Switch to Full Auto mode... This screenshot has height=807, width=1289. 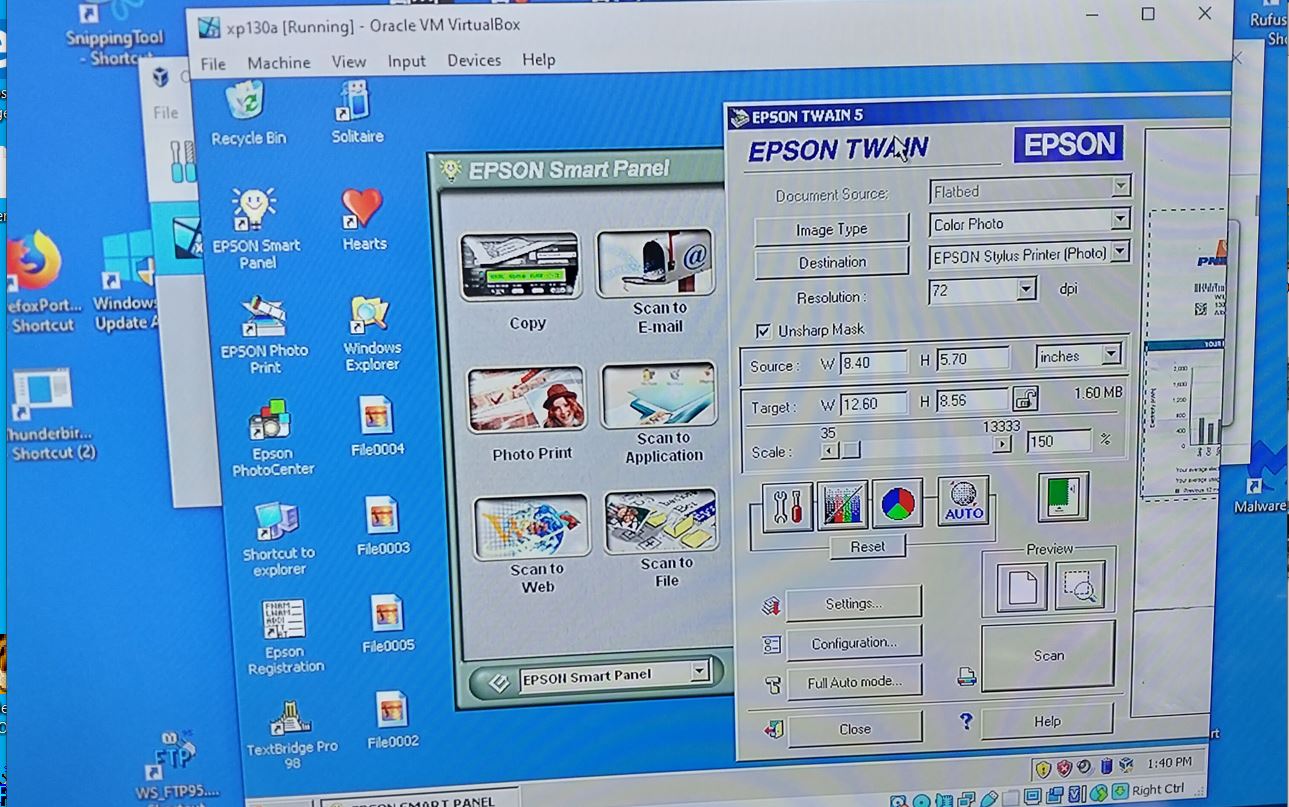coord(854,682)
